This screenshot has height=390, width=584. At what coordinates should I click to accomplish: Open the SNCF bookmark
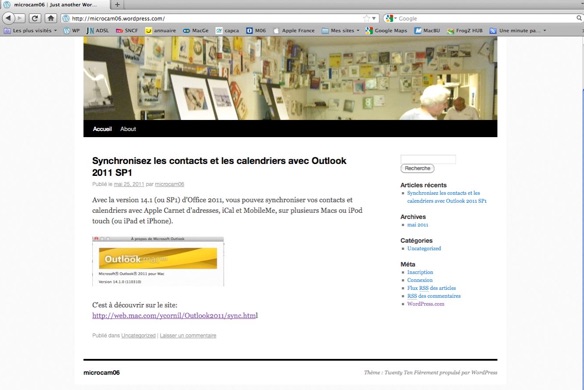(127, 31)
